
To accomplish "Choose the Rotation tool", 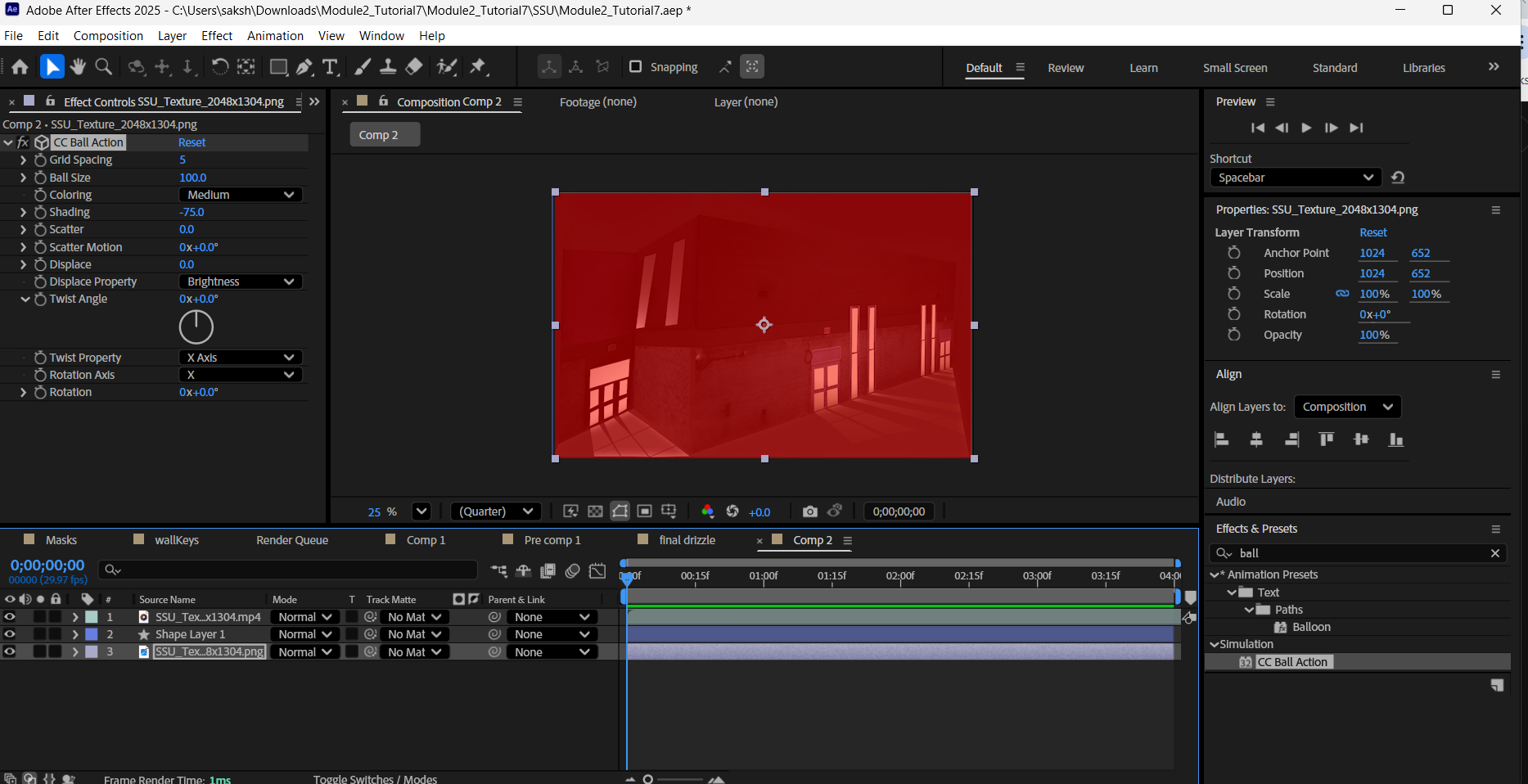I will coord(220,66).
